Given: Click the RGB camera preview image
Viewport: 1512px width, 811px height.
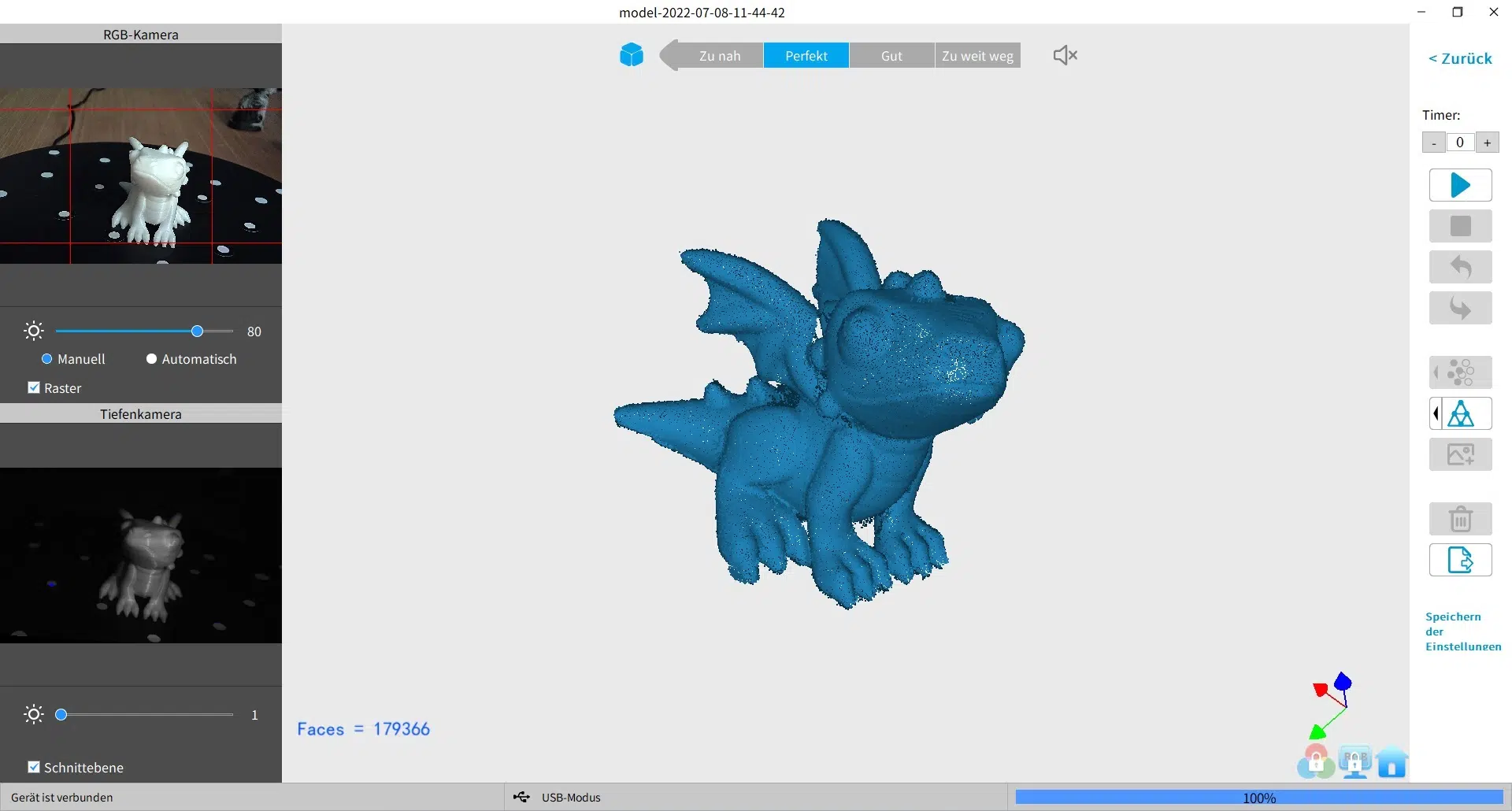Looking at the screenshot, I should coord(141,176).
